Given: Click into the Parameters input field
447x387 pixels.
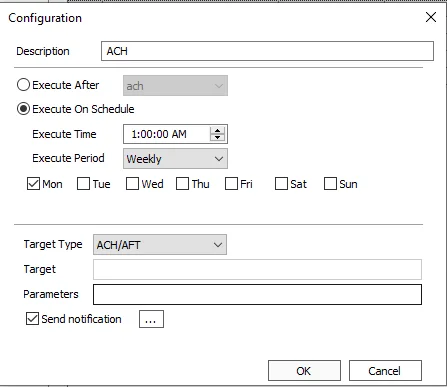Looking at the screenshot, I should [257, 294].
